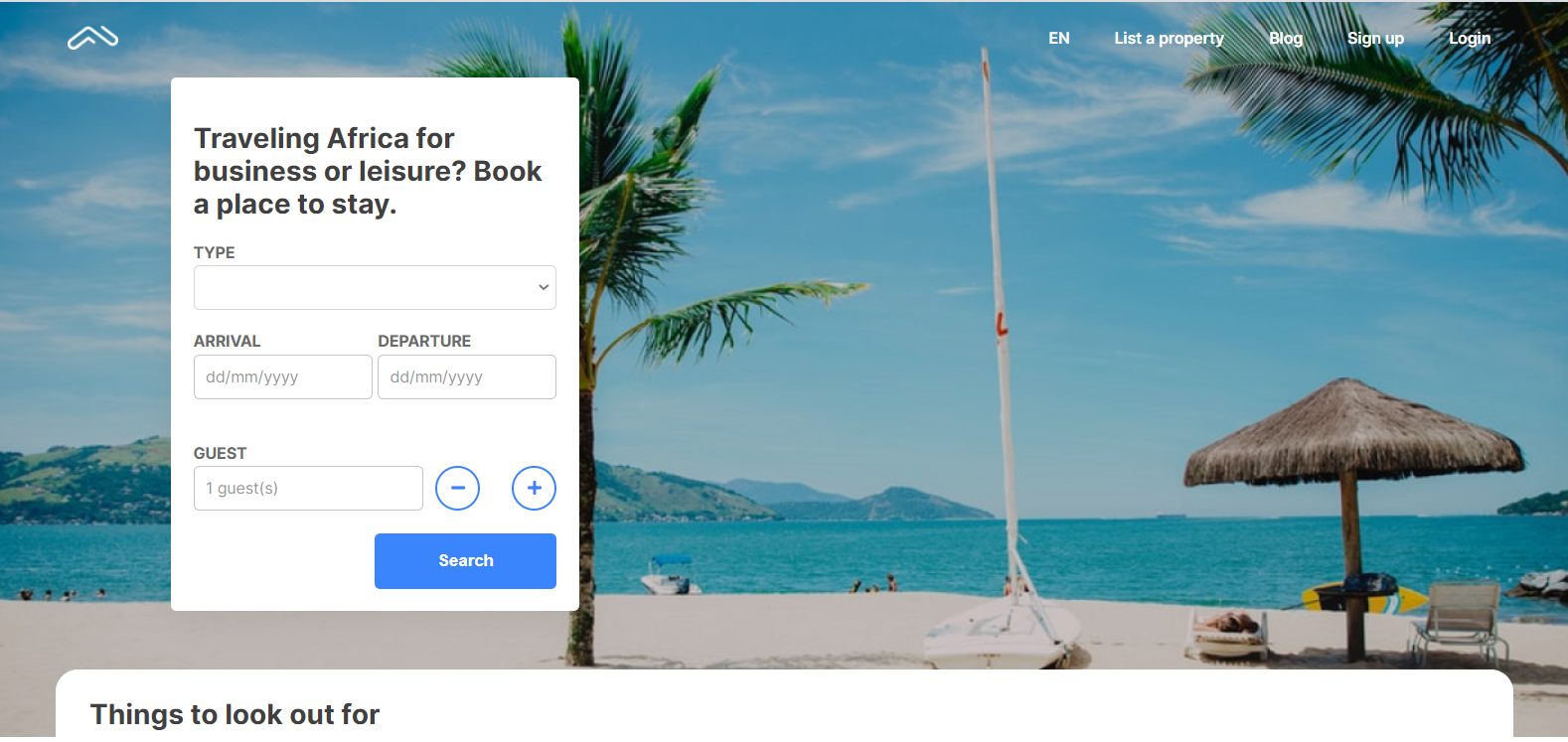This screenshot has width=1568, height=742.
Task: Focus the Arrival date field
Action: pyautogui.click(x=283, y=377)
